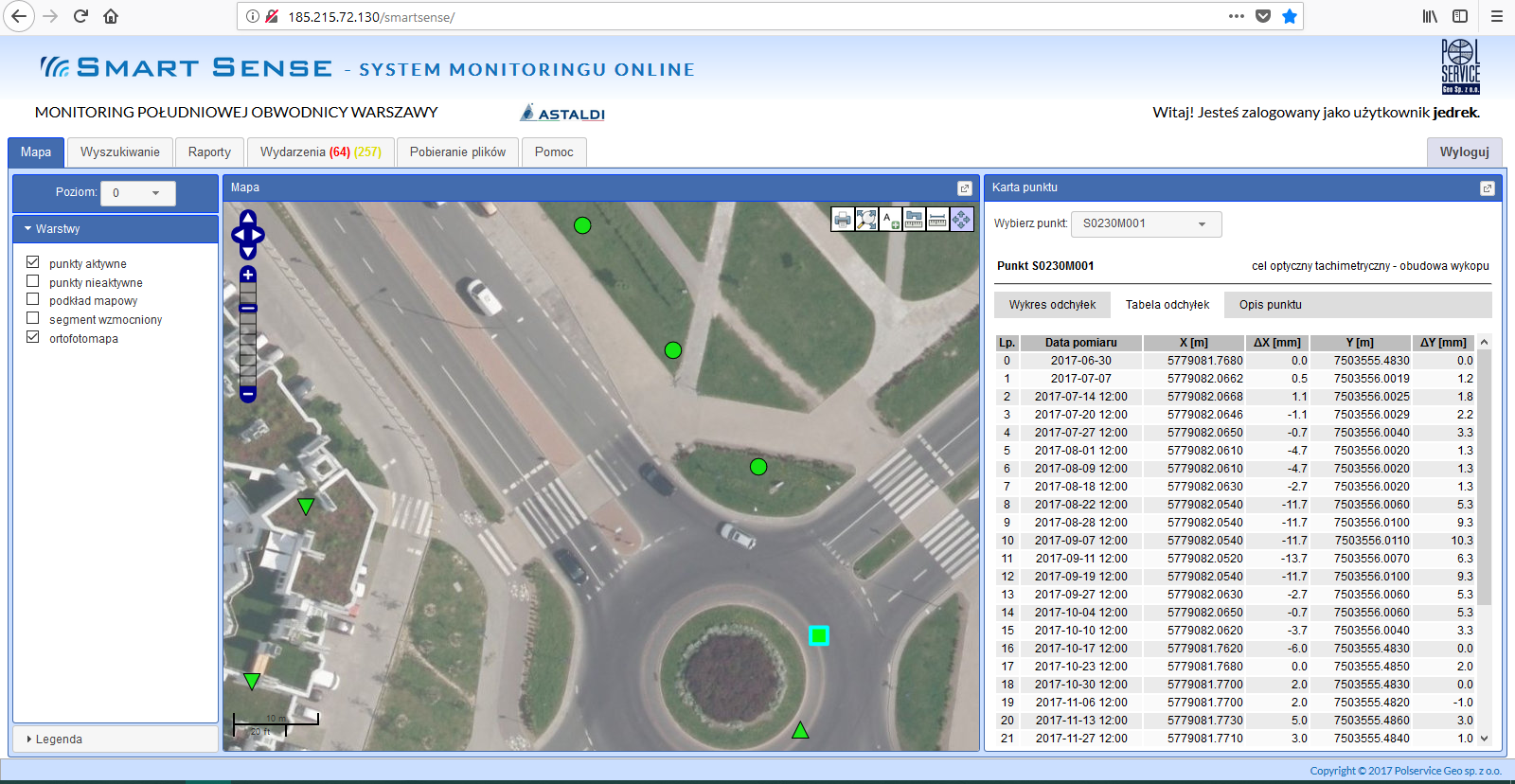1515x784 pixels.
Task: Click the map zoom level slider handle
Action: pos(248,308)
